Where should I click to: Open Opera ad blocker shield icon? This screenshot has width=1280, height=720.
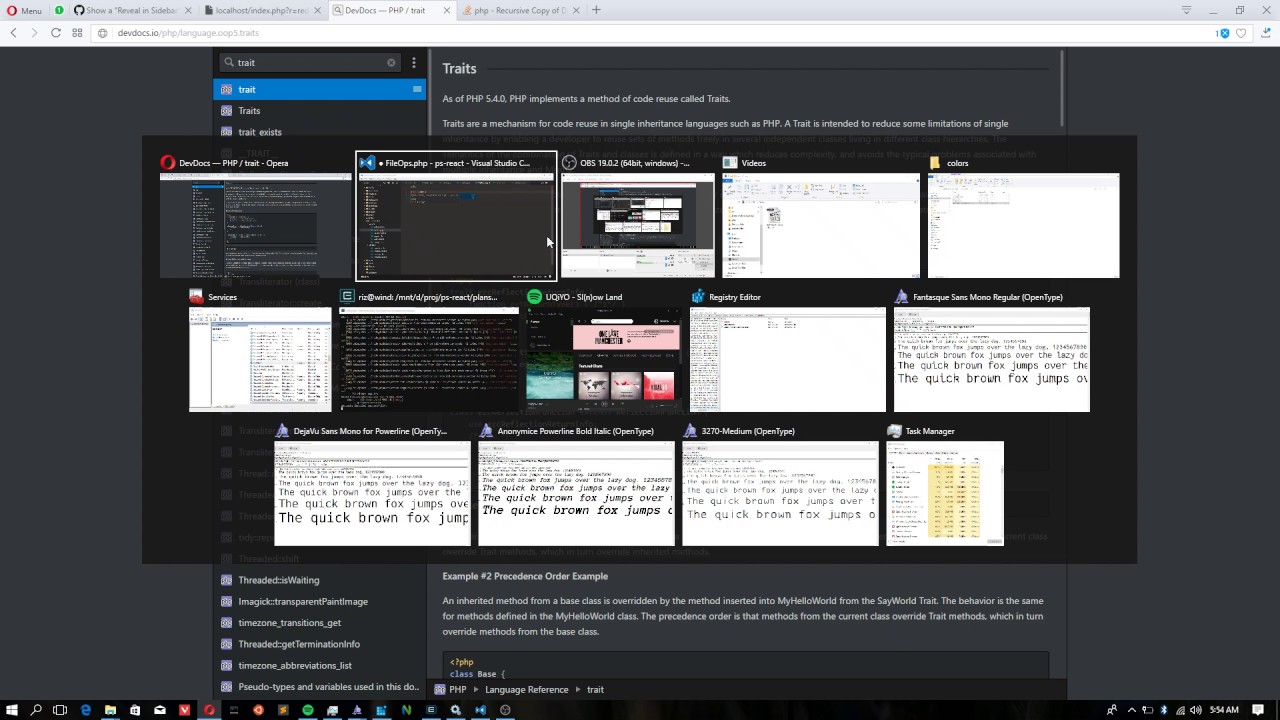coord(1223,33)
